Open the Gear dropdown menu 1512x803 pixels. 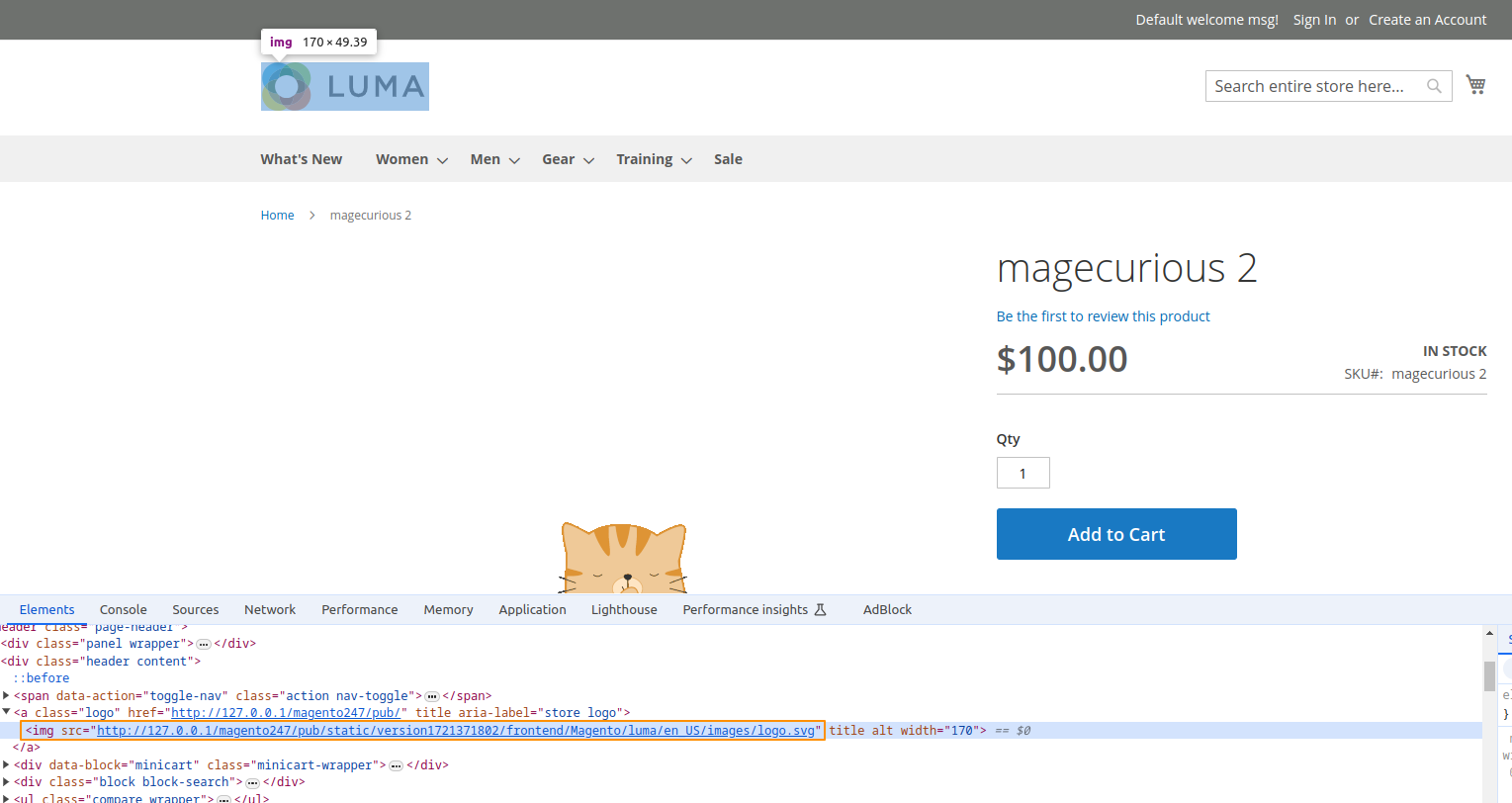[559, 158]
